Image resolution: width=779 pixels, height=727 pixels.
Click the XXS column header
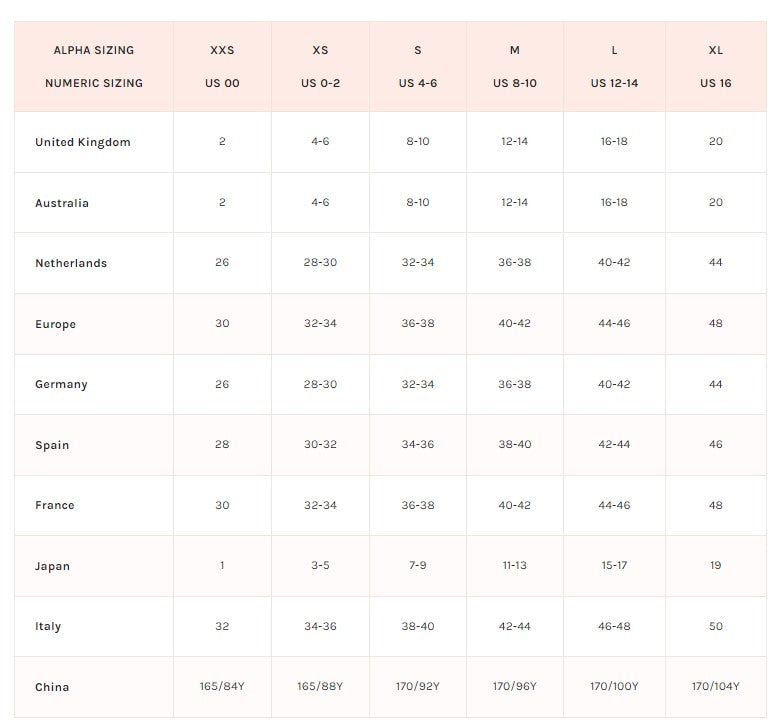[222, 50]
